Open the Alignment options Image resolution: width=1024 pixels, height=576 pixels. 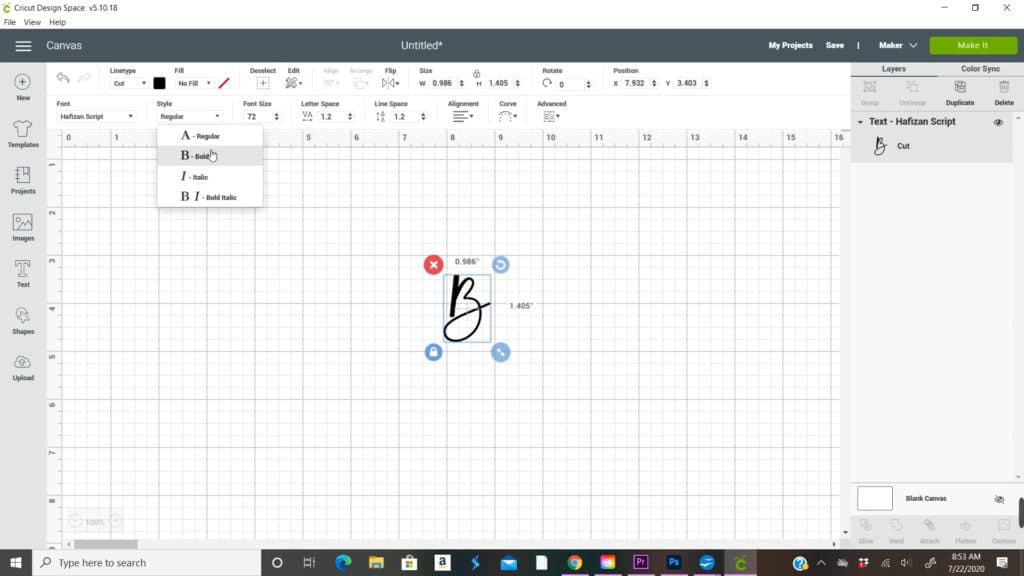[463, 116]
